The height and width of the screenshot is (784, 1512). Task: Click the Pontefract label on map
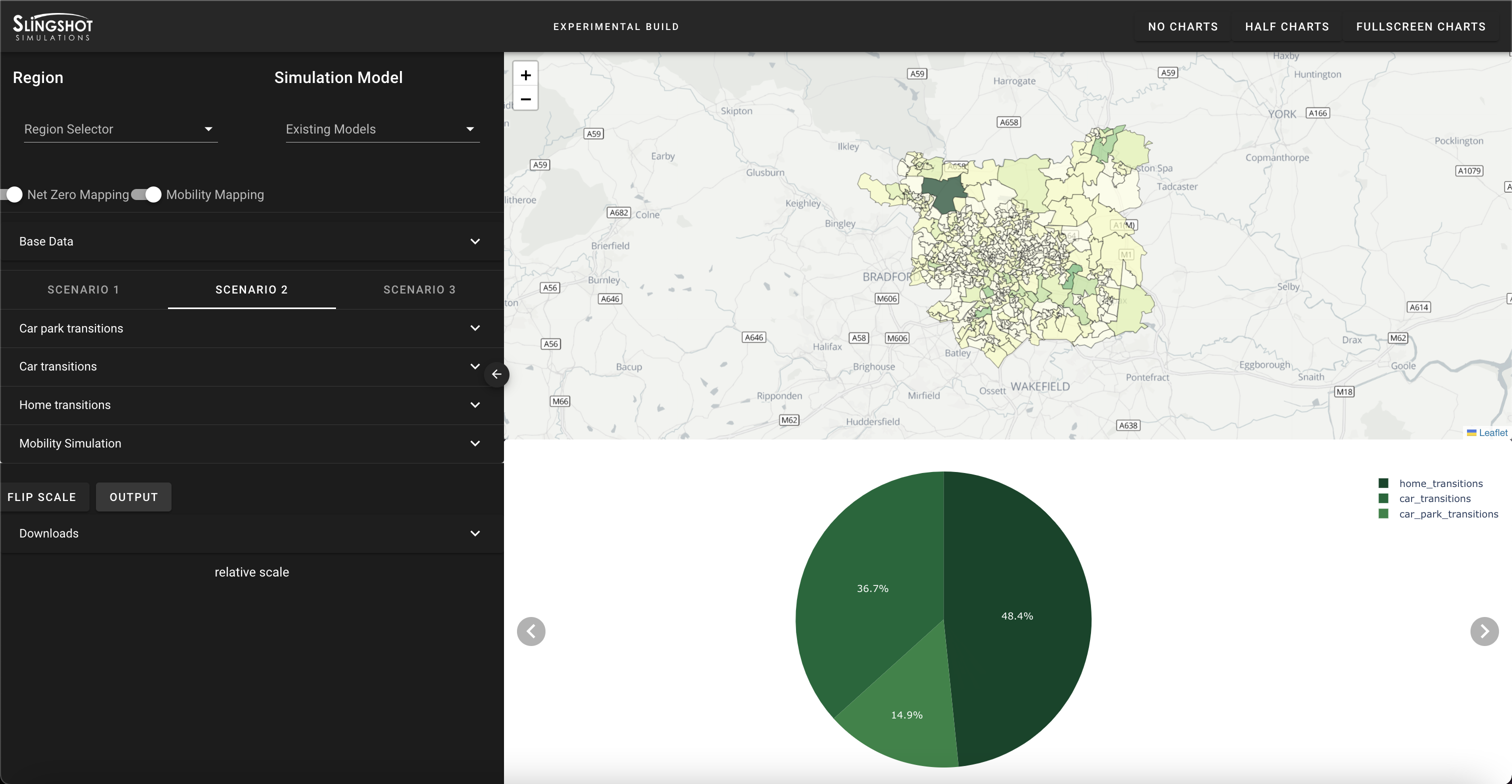1147,377
